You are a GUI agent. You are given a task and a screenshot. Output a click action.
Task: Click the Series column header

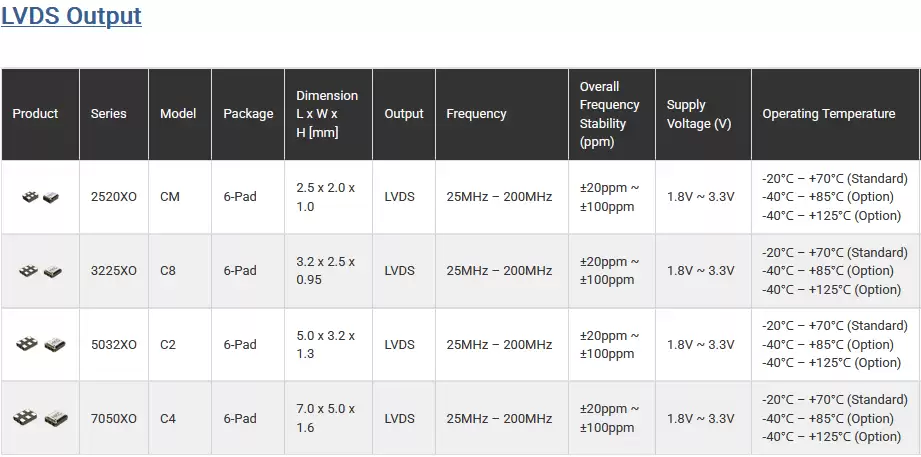pos(114,114)
